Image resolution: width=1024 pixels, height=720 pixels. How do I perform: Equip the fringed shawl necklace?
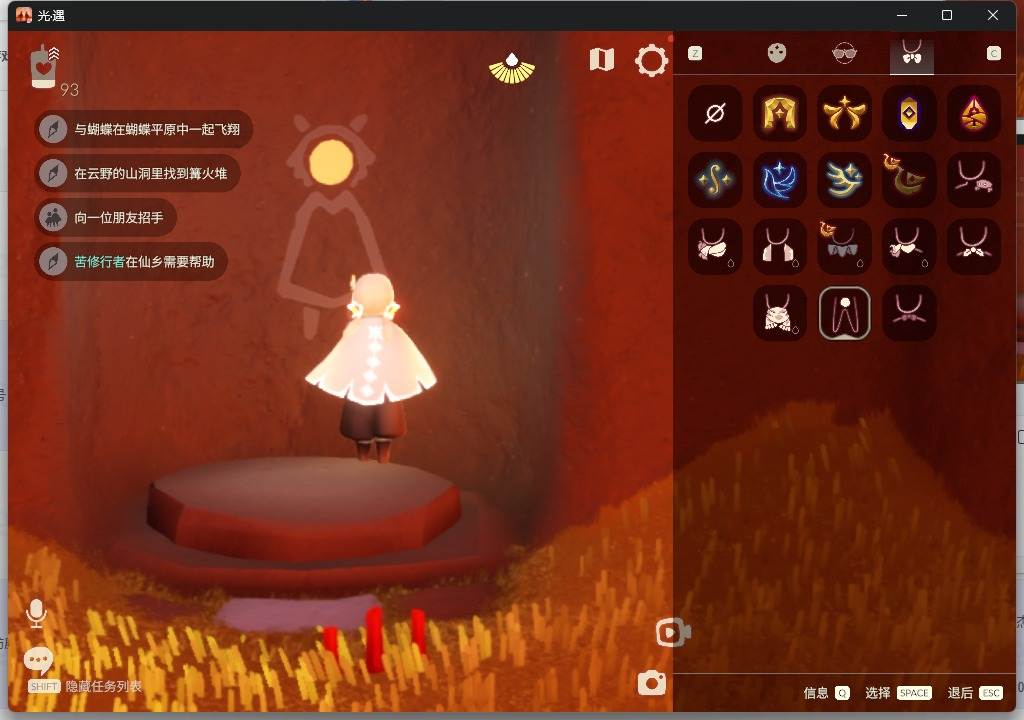780,313
